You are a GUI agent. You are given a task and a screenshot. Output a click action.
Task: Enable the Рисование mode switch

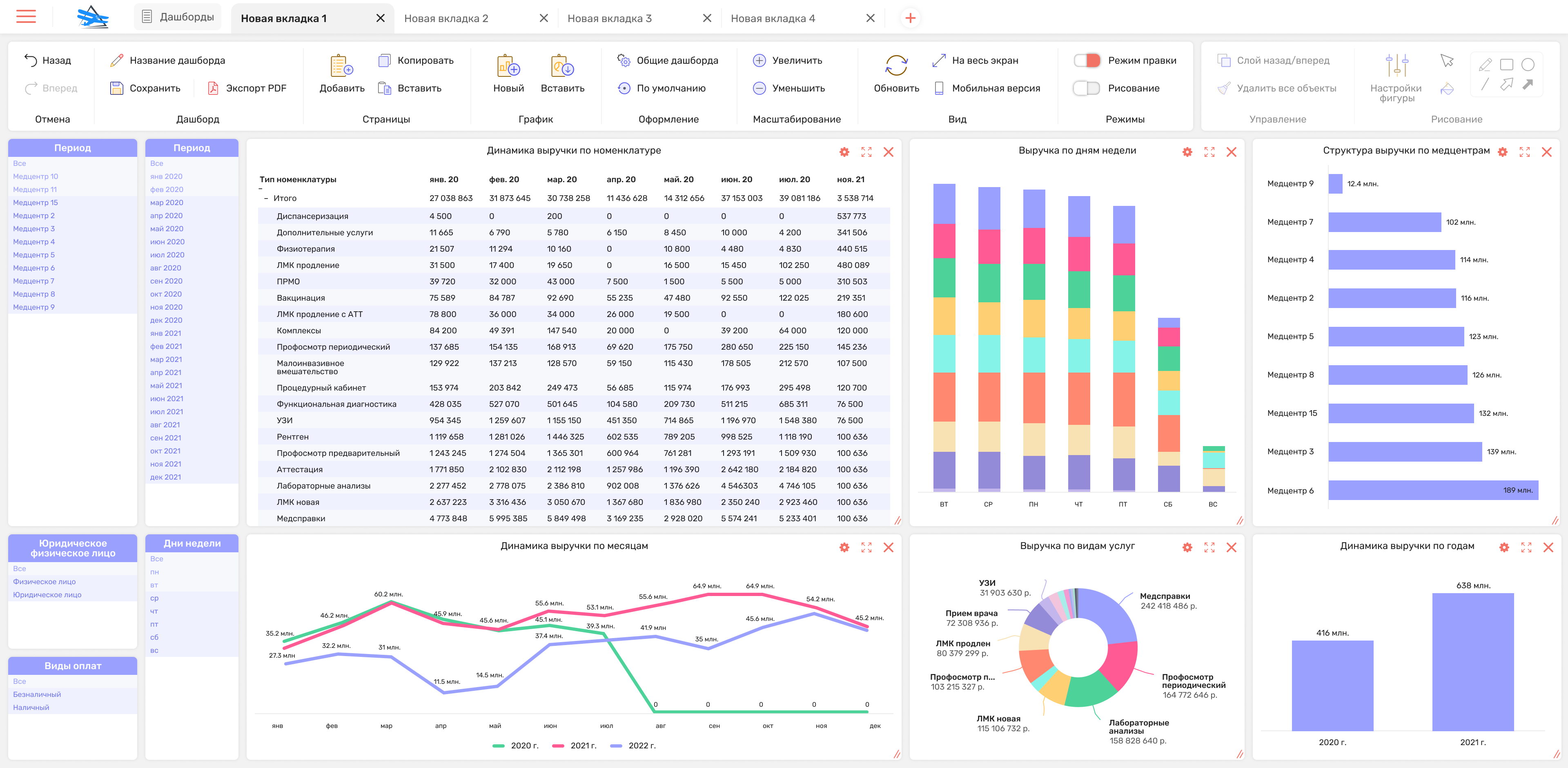(1087, 88)
